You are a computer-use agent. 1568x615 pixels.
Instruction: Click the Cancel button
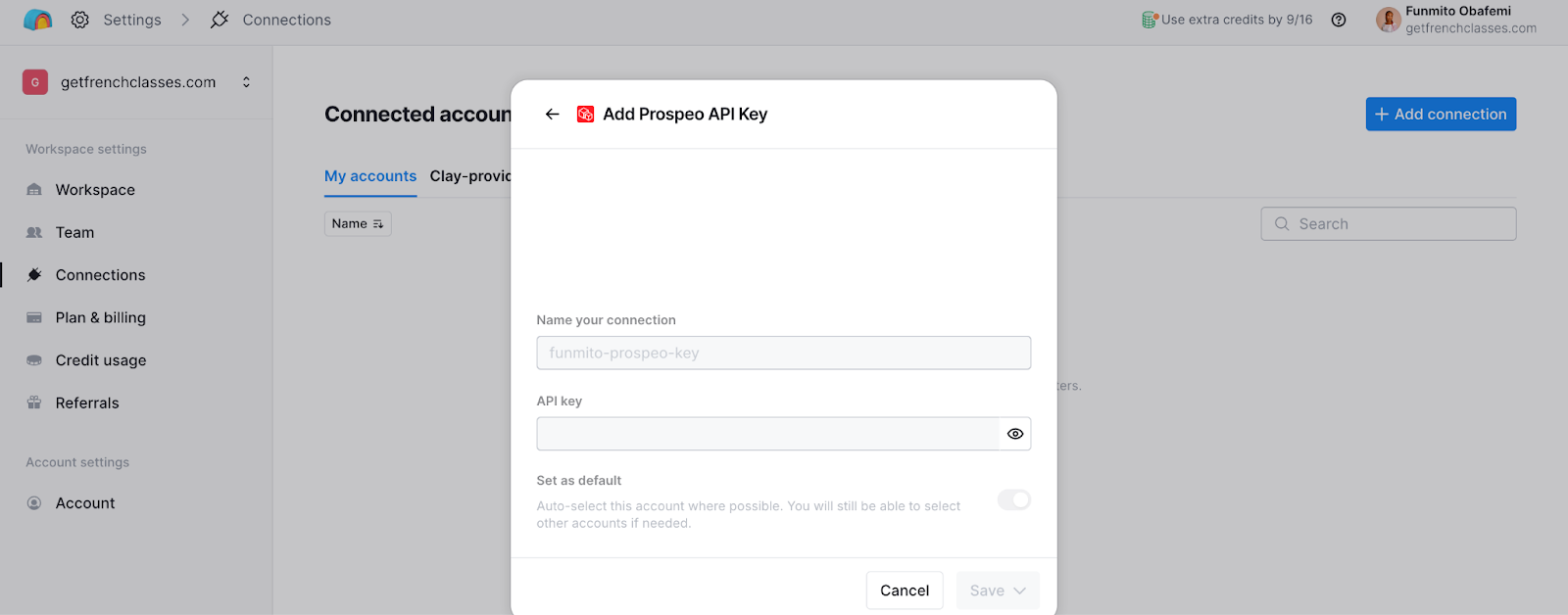click(x=905, y=591)
